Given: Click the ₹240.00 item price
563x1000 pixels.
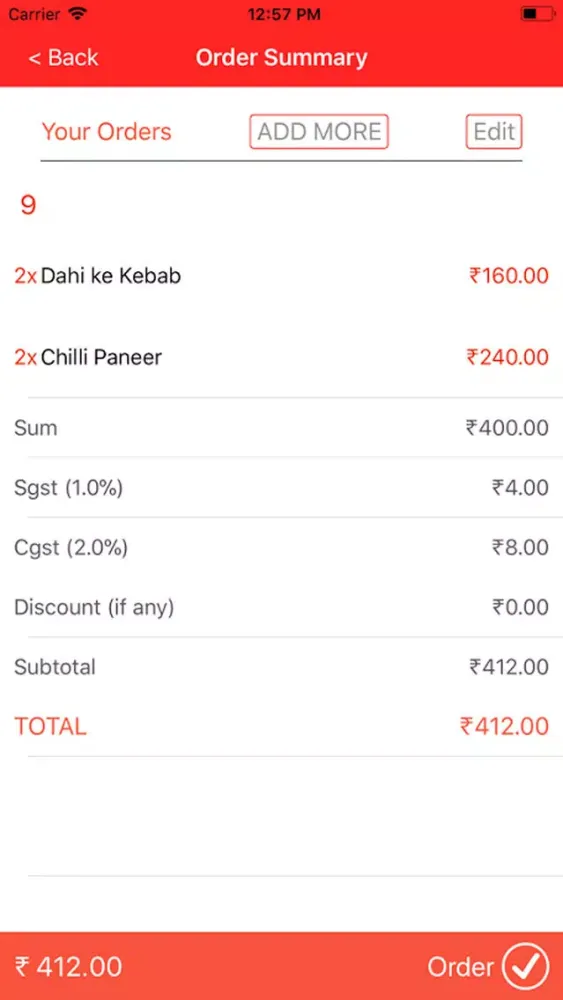Looking at the screenshot, I should (508, 357).
